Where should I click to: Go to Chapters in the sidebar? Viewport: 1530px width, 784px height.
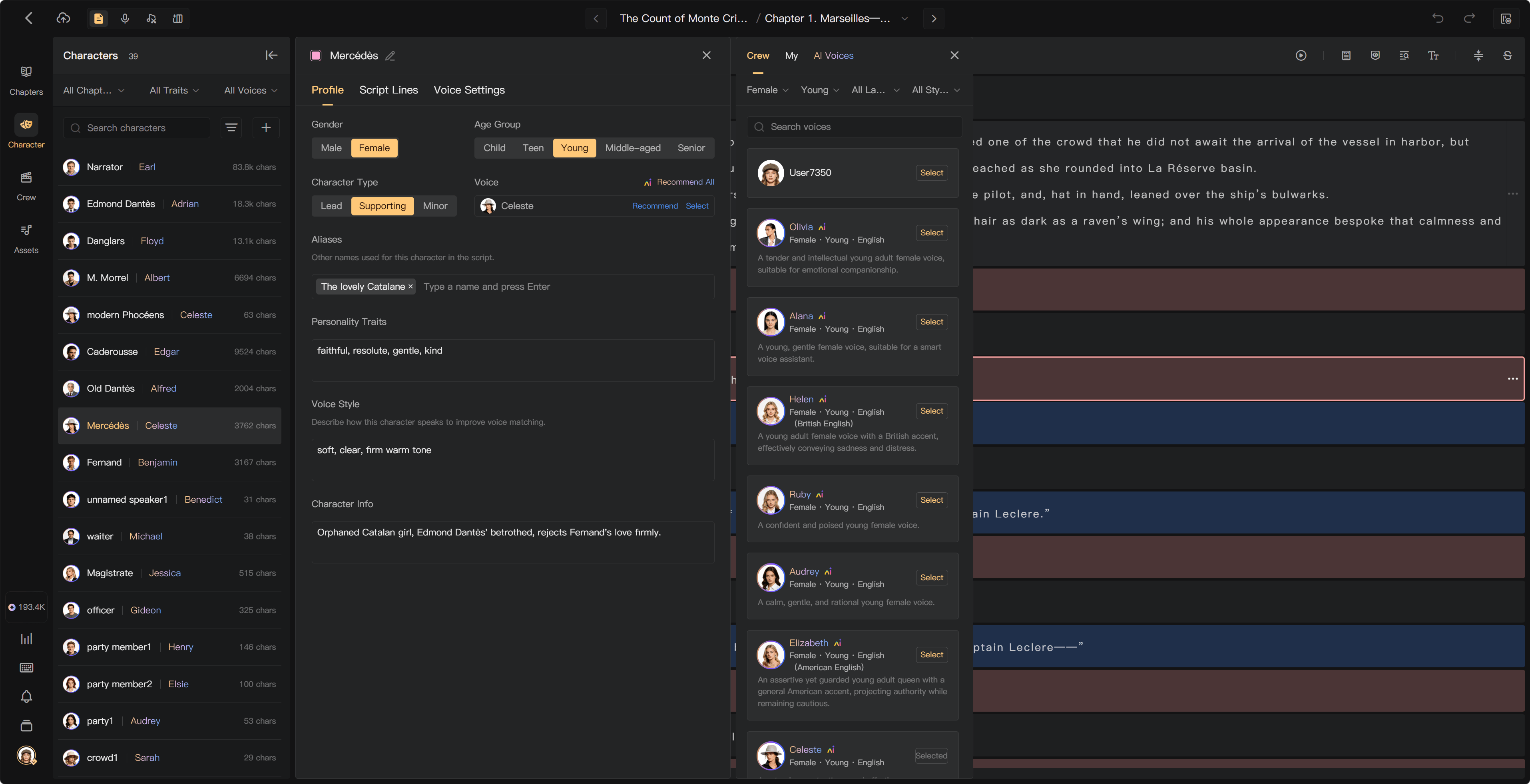26,80
